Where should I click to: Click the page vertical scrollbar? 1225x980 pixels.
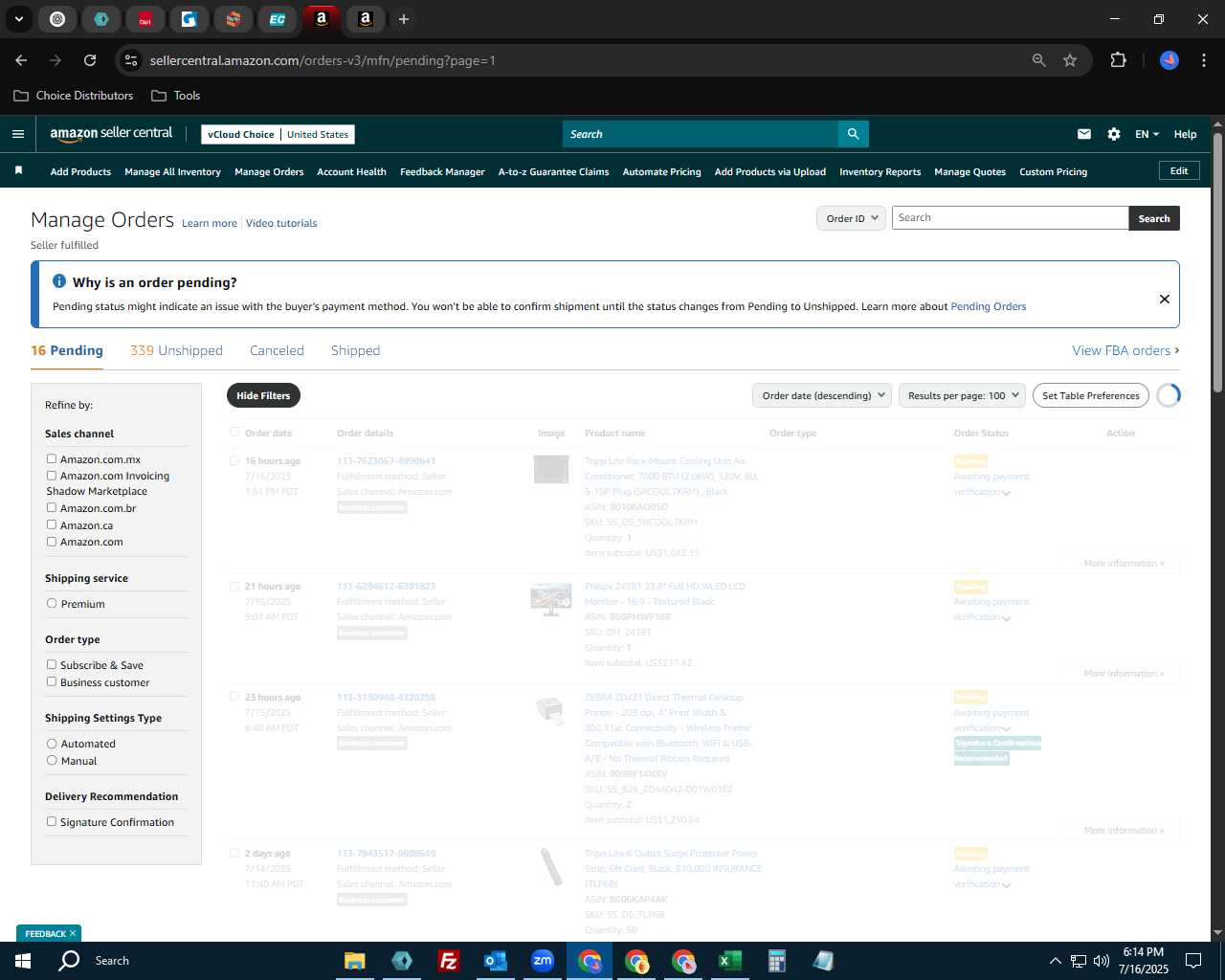[1217, 262]
